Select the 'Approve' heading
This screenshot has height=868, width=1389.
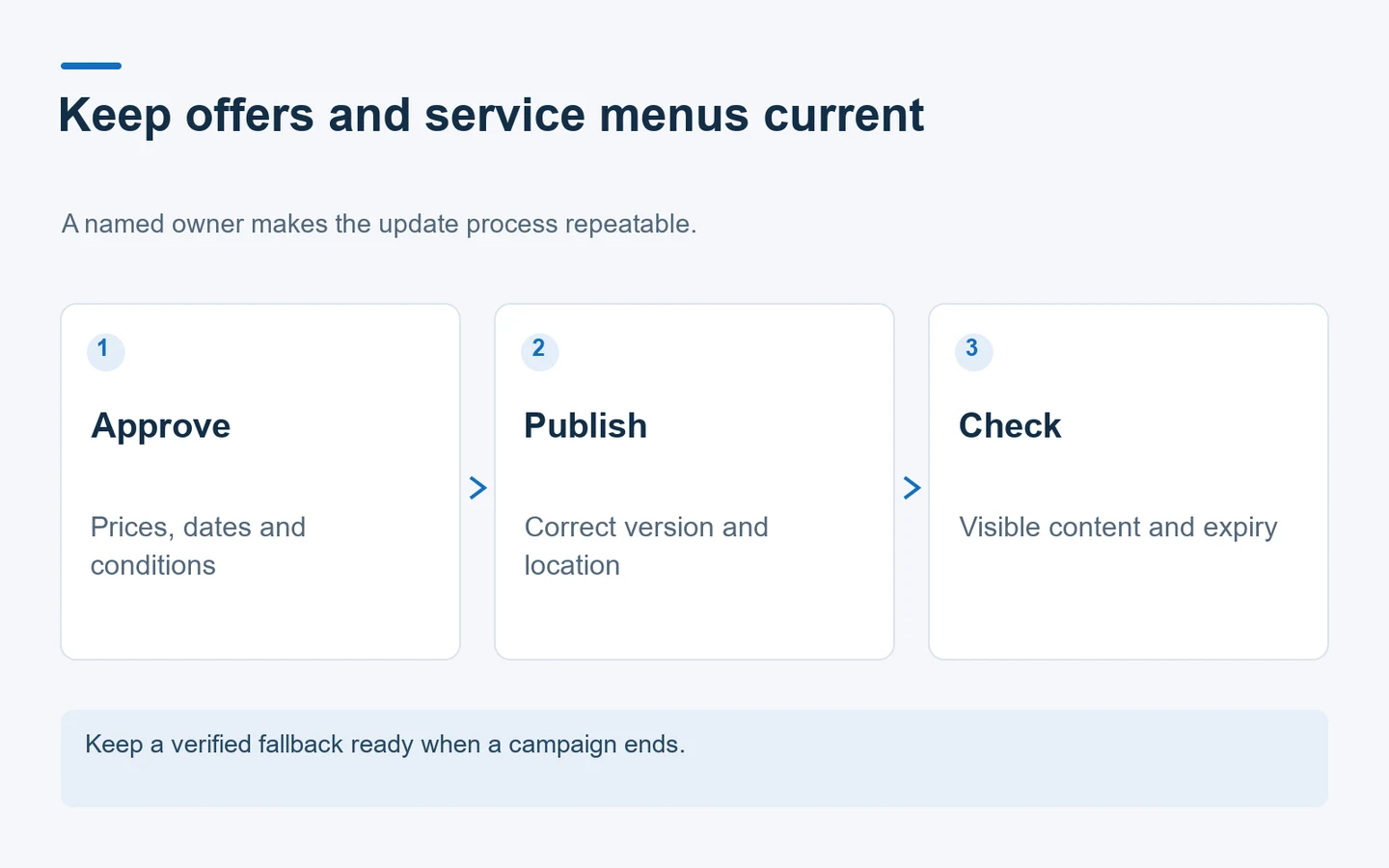click(x=161, y=426)
